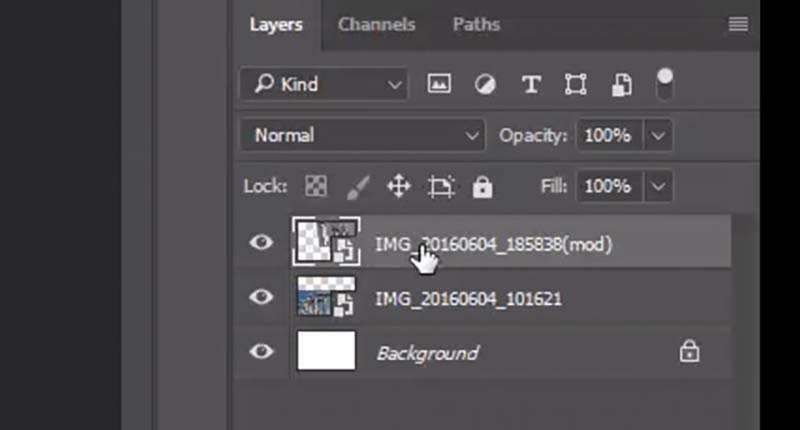Click the Fill 100% value field
The image size is (800, 430).
pos(609,186)
